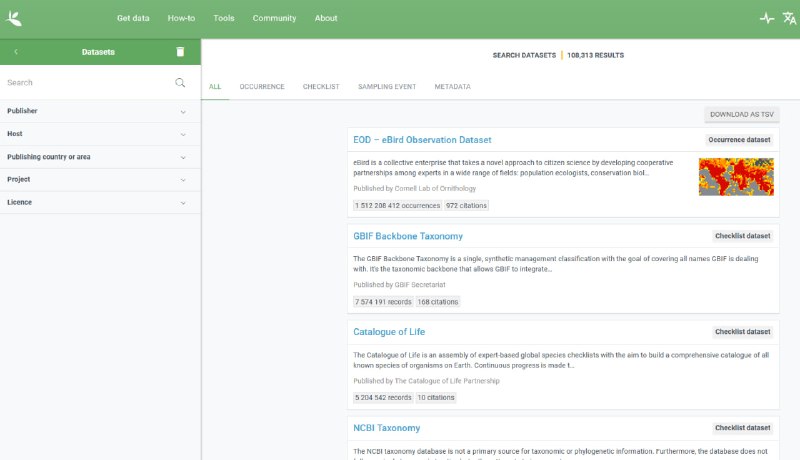Click the GBIF leaf logo

tap(14, 18)
